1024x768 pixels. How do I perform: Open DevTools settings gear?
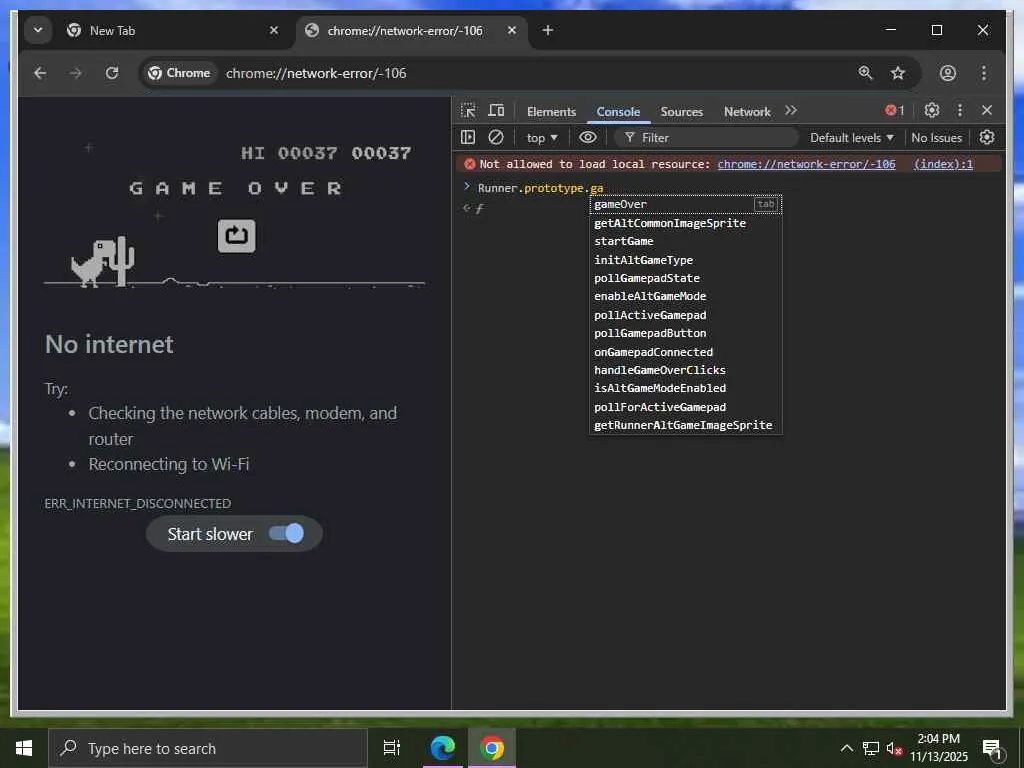pyautogui.click(x=932, y=110)
